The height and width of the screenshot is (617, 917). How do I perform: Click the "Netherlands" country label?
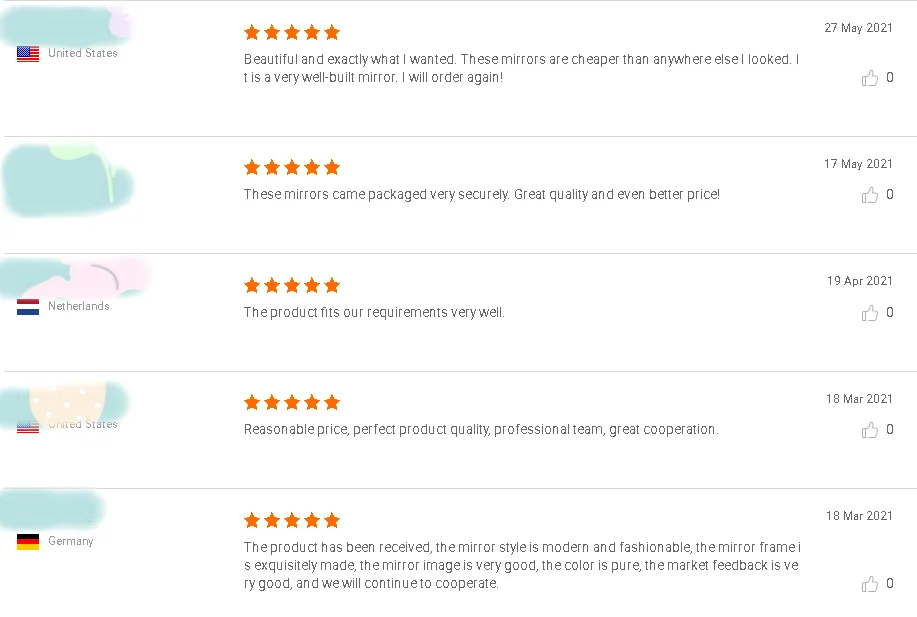pos(79,306)
